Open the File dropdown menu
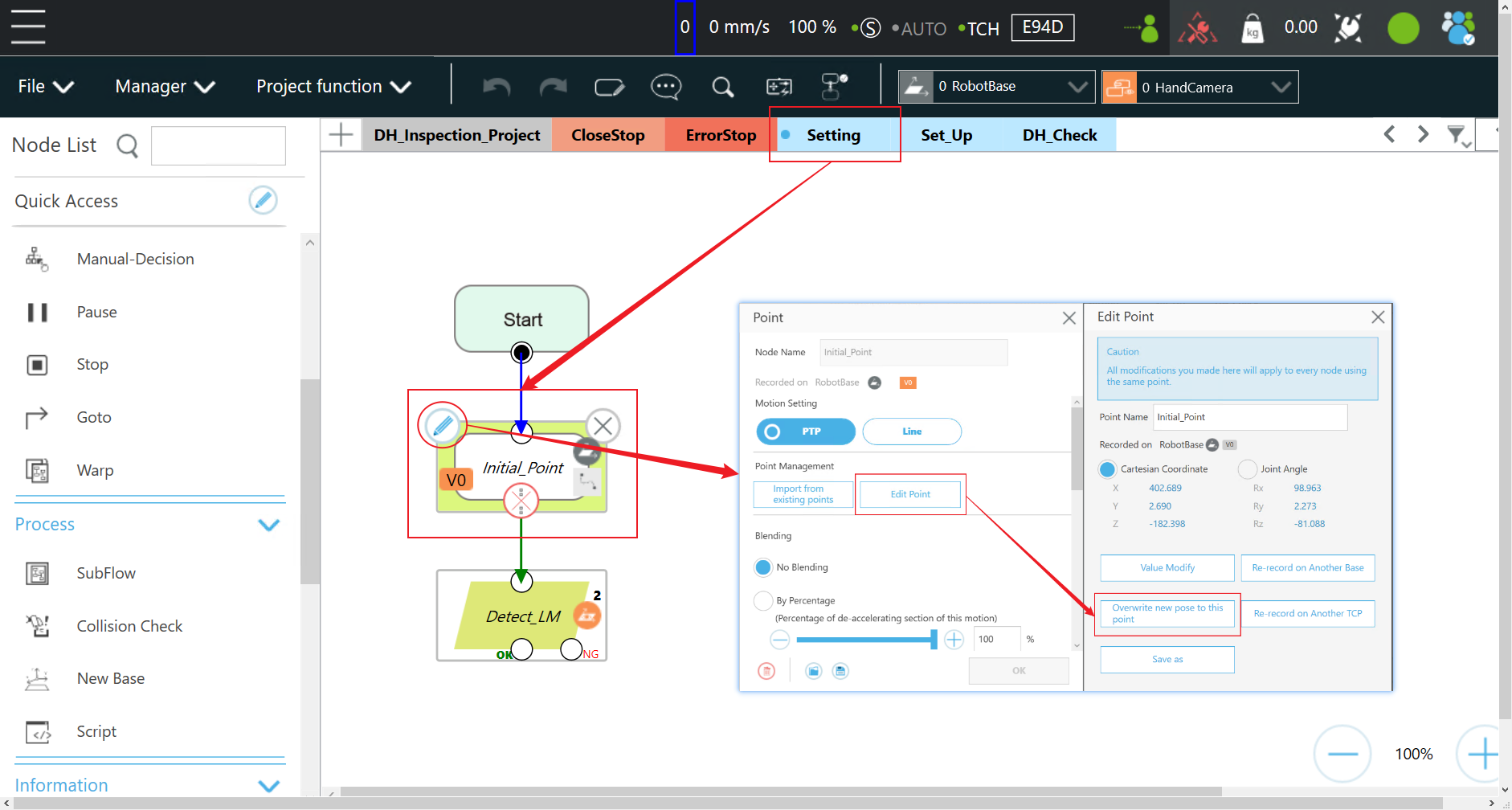 46,86
